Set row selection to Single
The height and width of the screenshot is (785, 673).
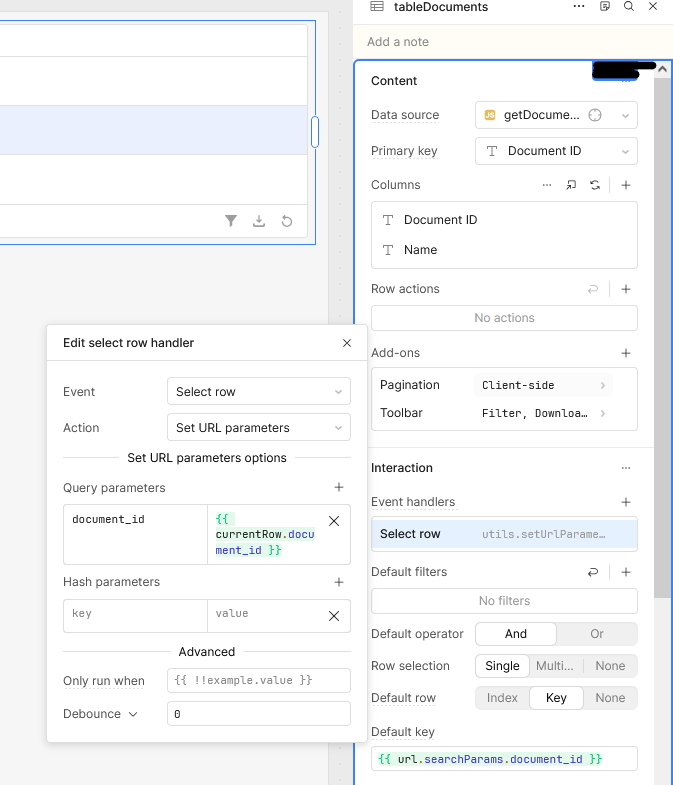[502, 666]
